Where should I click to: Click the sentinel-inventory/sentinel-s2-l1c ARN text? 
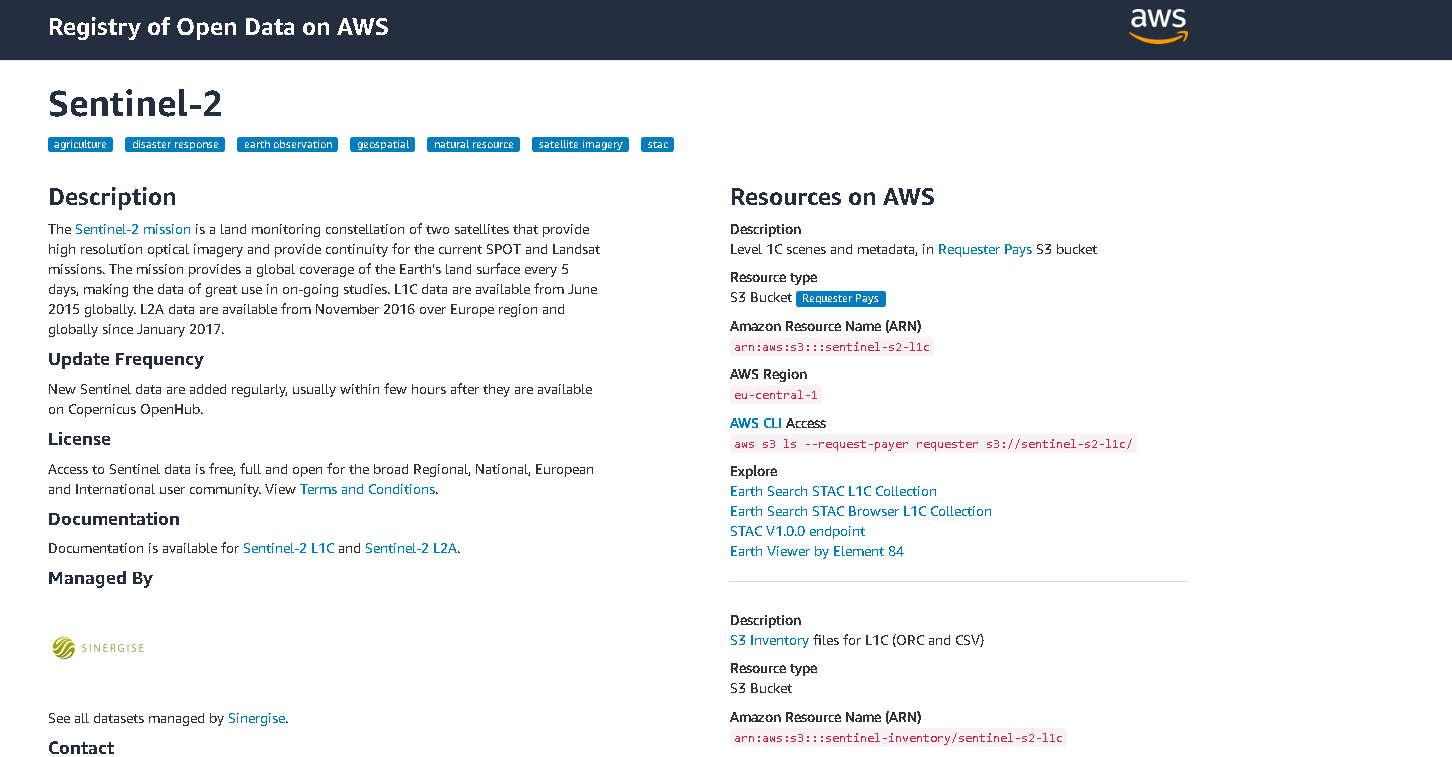(x=898, y=738)
